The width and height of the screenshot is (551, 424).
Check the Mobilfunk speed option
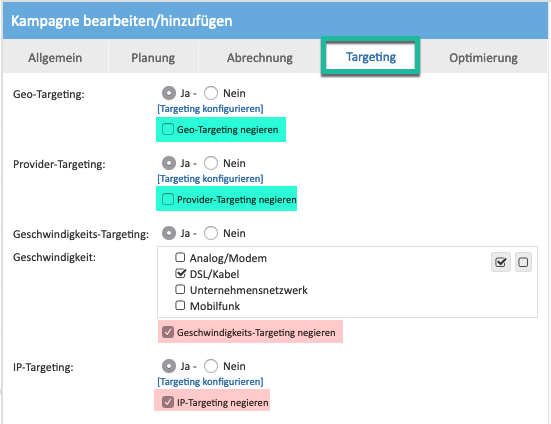coord(180,305)
